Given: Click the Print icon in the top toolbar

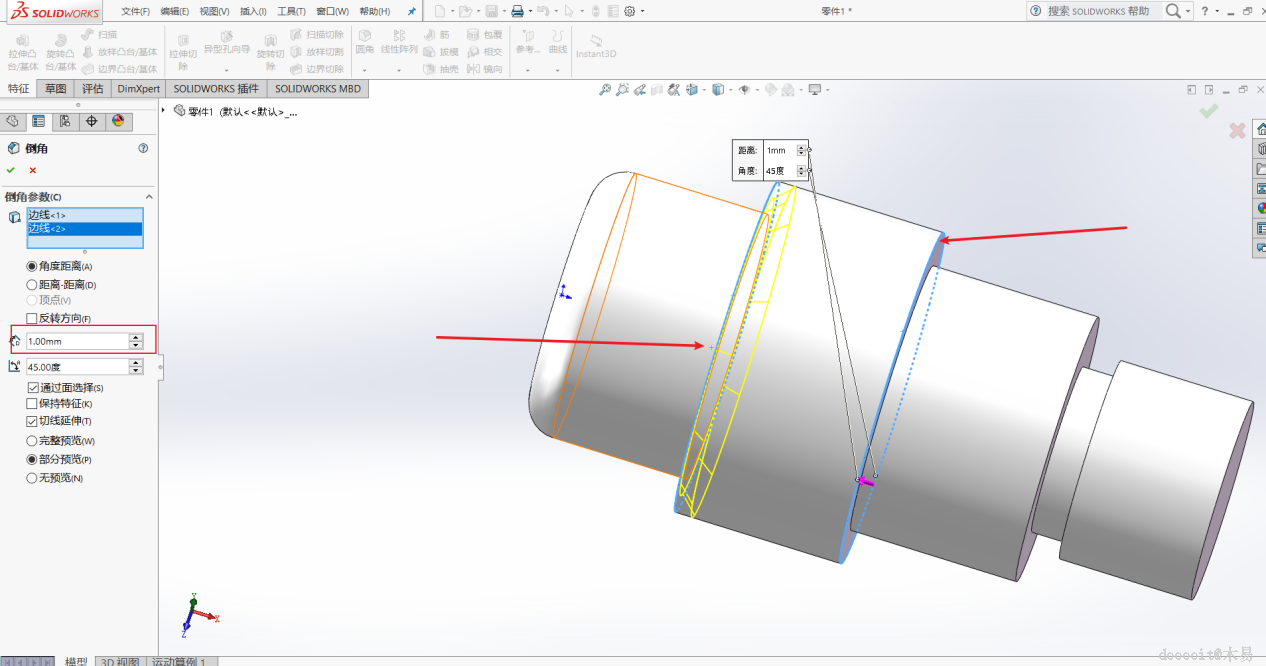Looking at the screenshot, I should pos(516,11).
